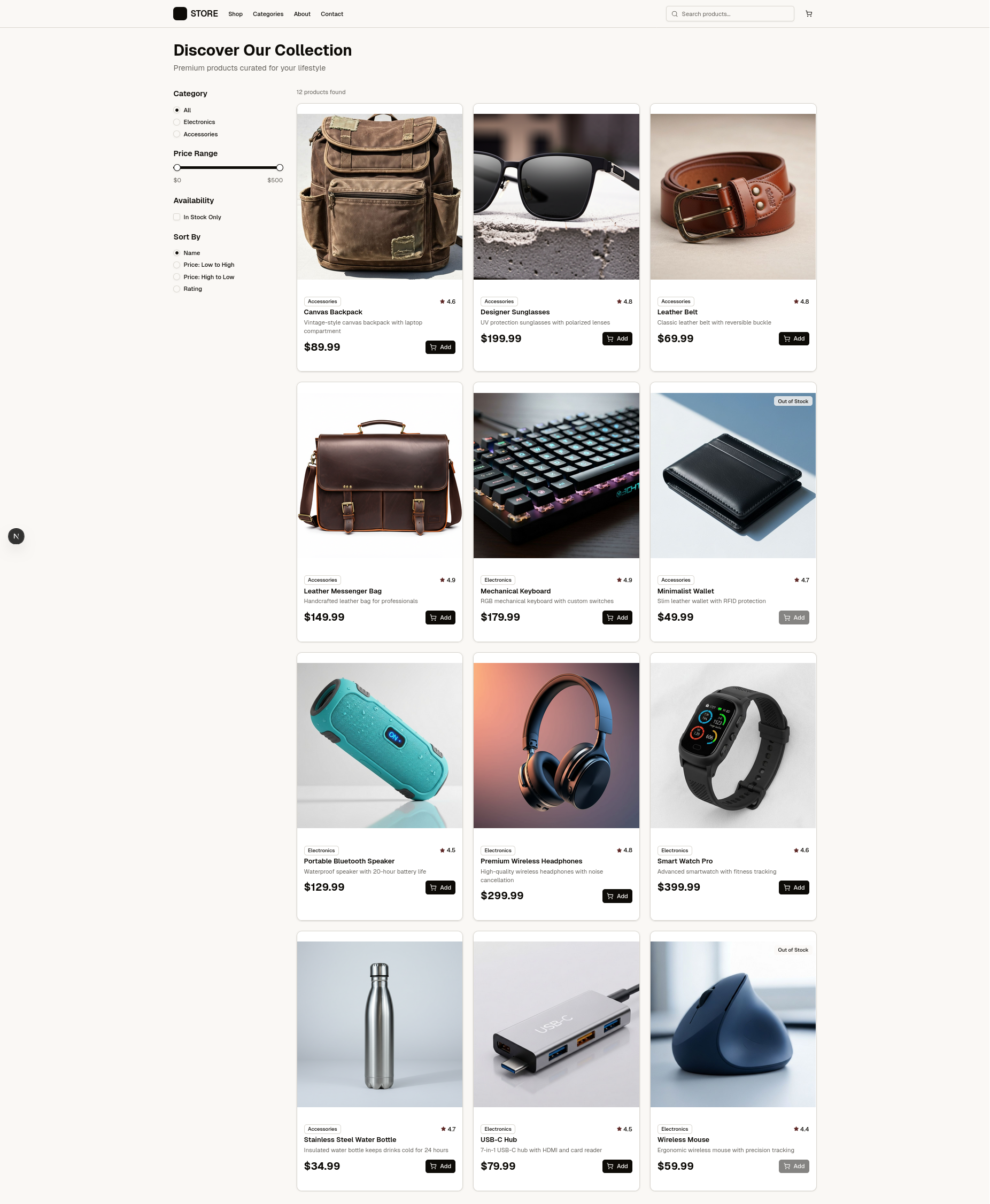Add Smart Watch Pro to cart
Viewport: 990px width, 1204px height.
(x=794, y=887)
